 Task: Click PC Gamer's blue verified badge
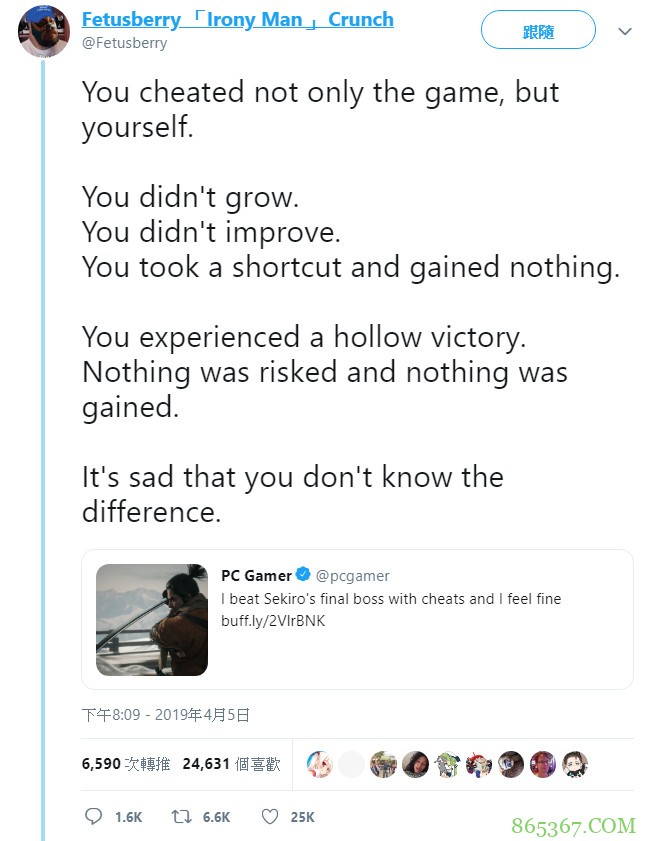point(304,576)
